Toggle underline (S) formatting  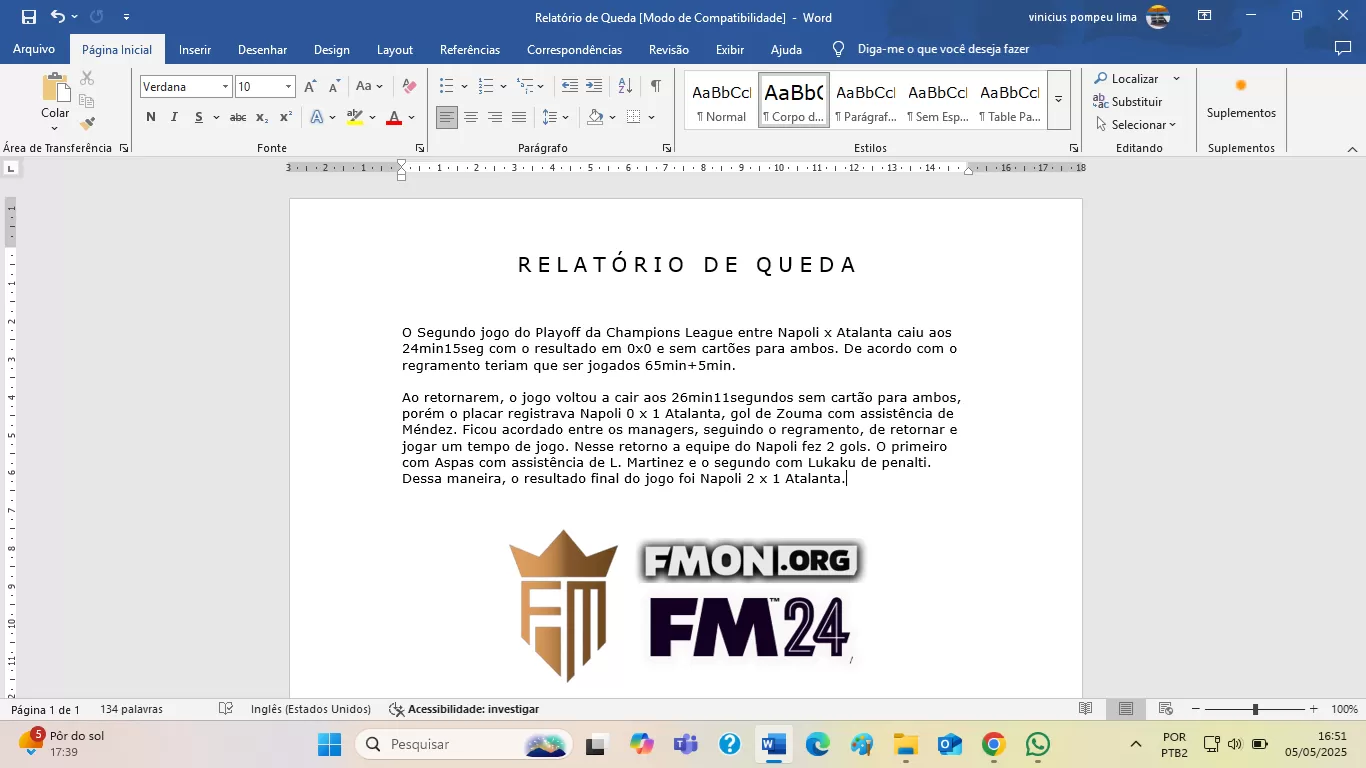199,117
